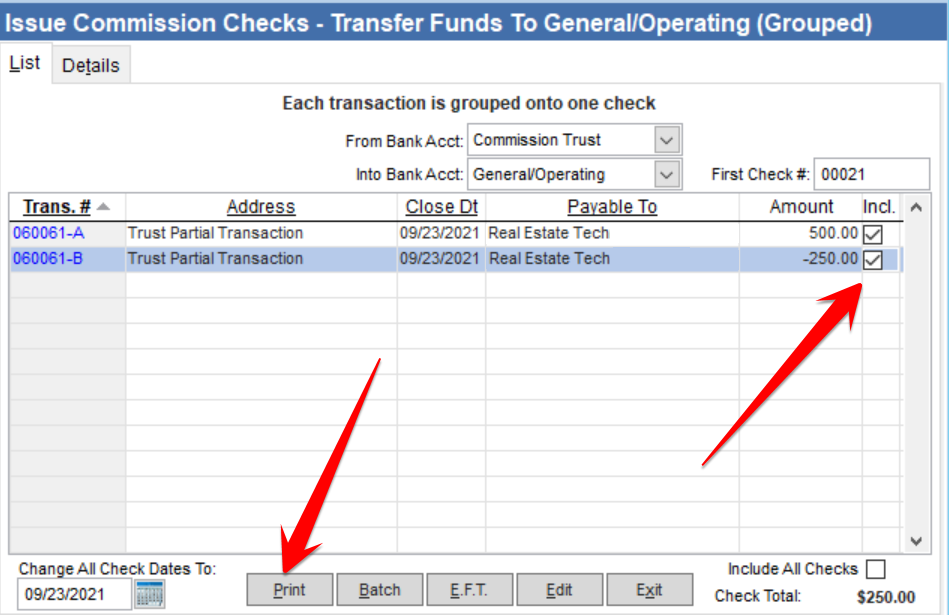Sort the list by Payable To
The width and height of the screenshot is (949, 615).
click(x=612, y=206)
